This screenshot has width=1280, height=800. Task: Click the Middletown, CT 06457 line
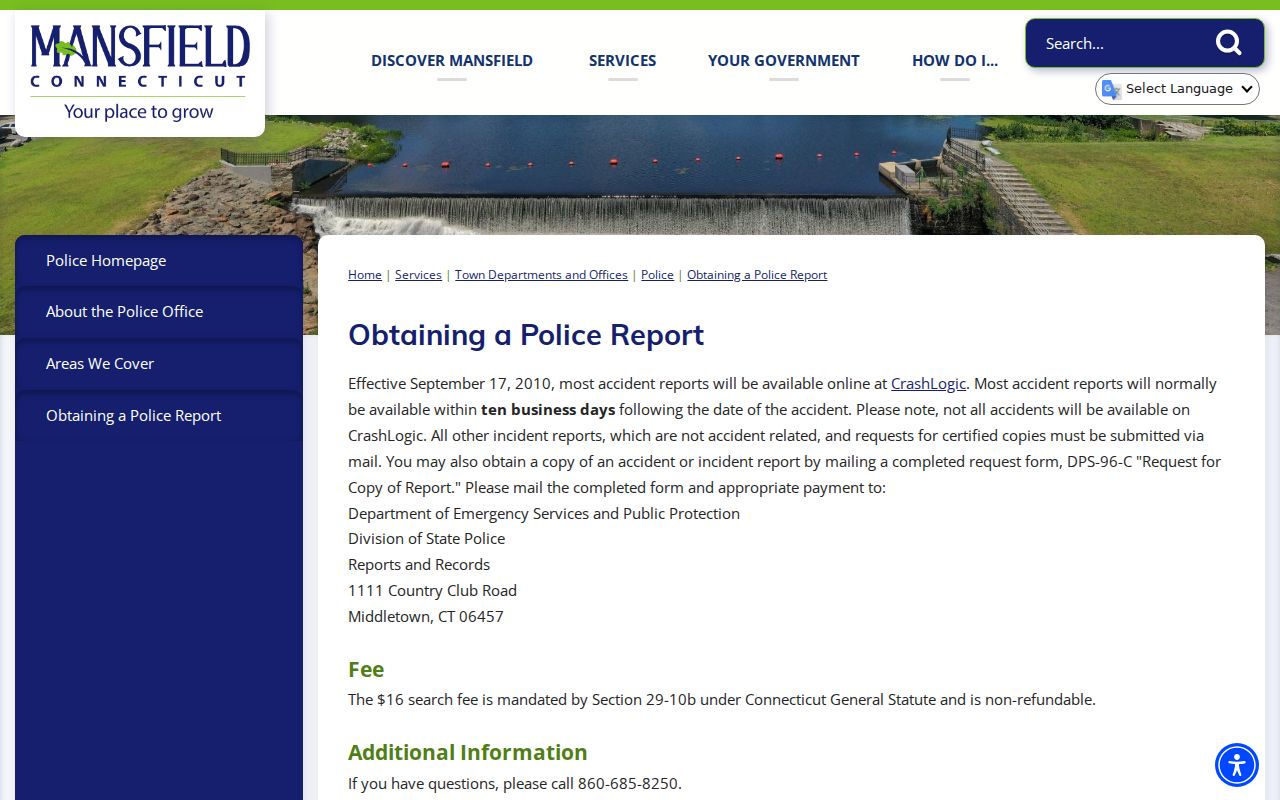click(x=426, y=617)
